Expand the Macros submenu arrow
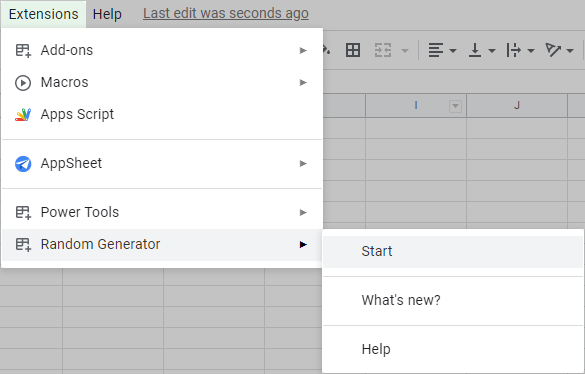The image size is (585, 374). click(303, 82)
